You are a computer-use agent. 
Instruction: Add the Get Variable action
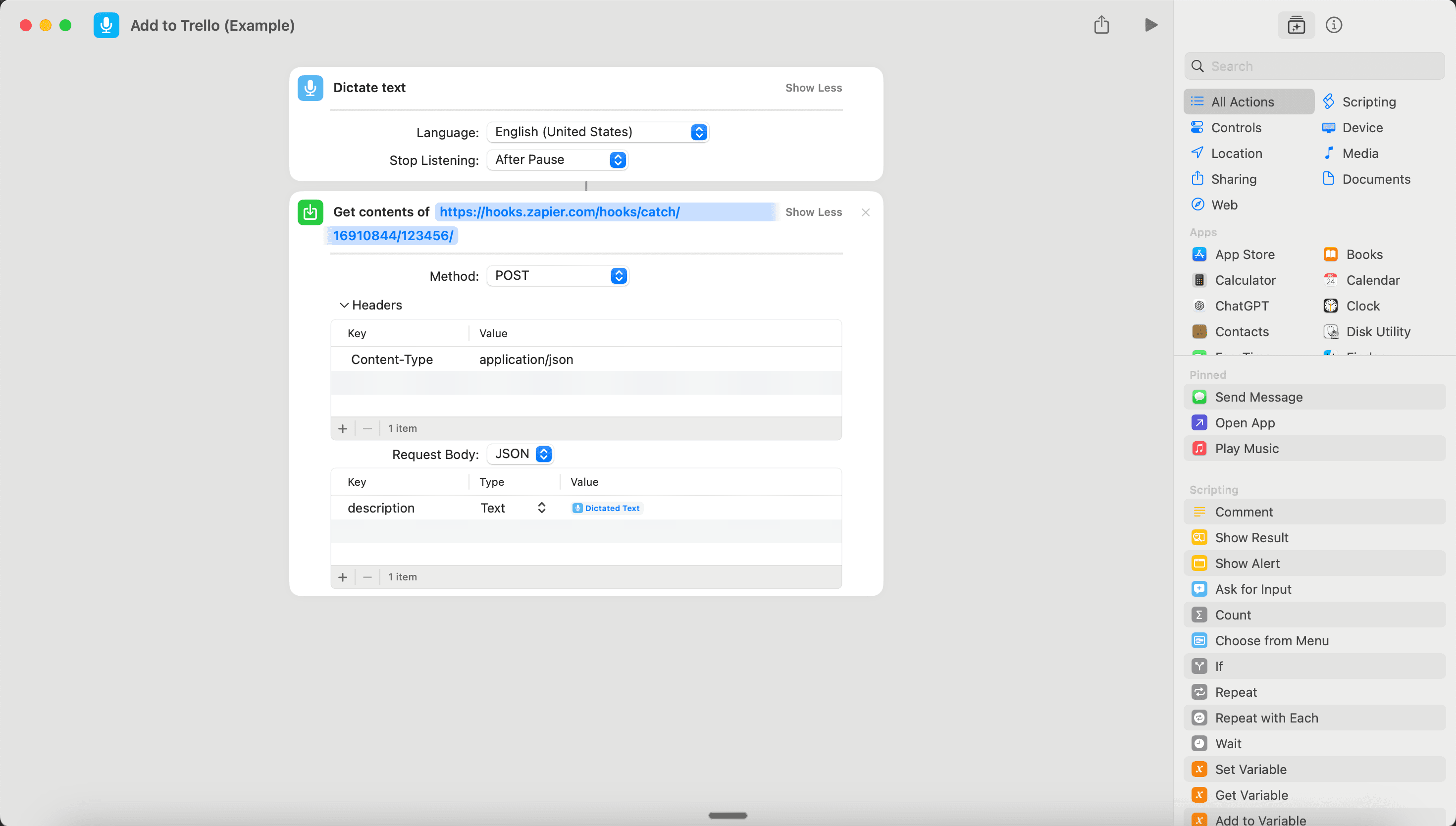[x=1314, y=795]
